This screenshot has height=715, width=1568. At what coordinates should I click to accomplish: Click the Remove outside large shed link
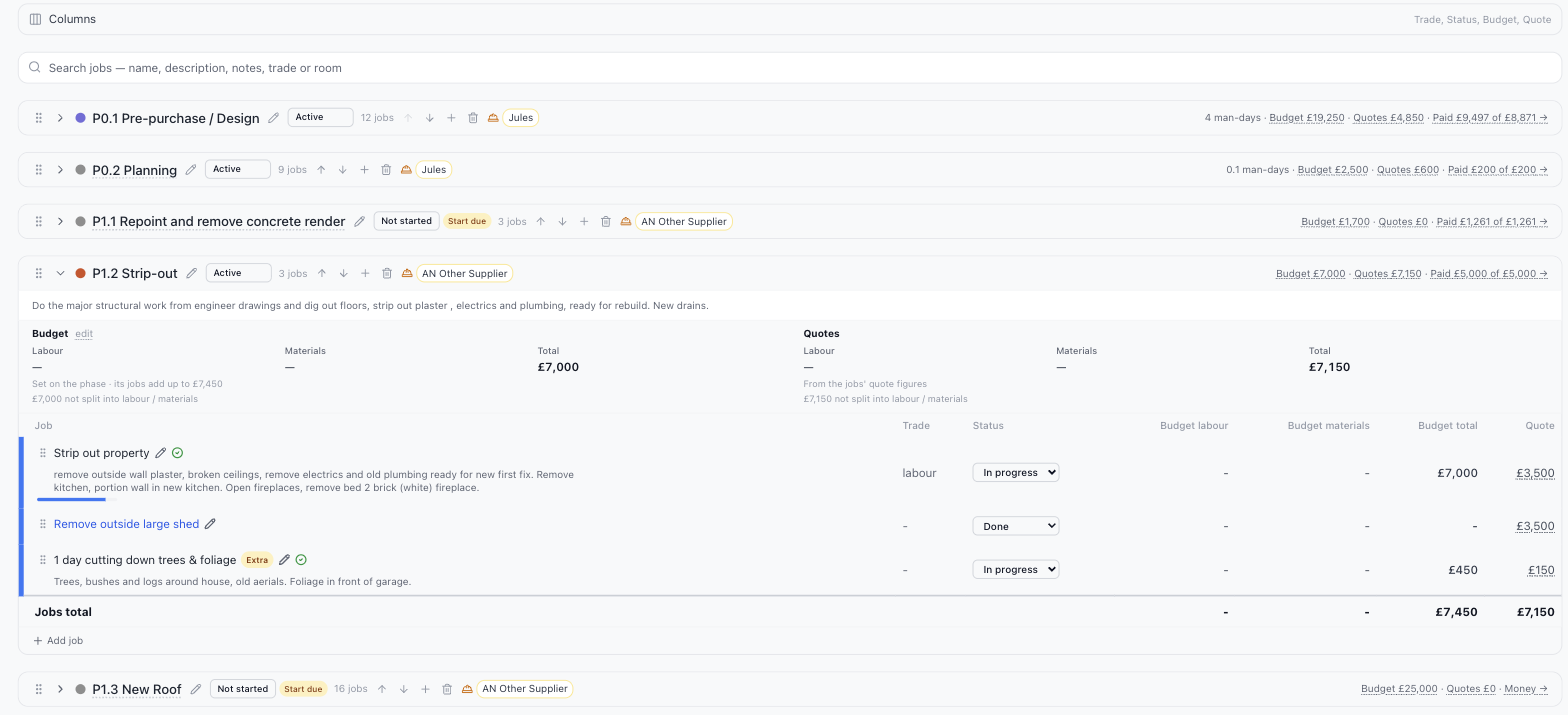[127, 524]
